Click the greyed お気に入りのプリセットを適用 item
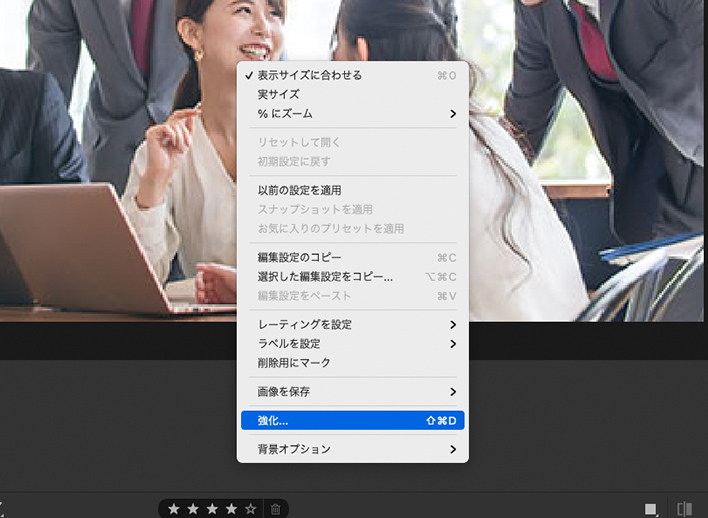The image size is (708, 518). [x=353, y=229]
